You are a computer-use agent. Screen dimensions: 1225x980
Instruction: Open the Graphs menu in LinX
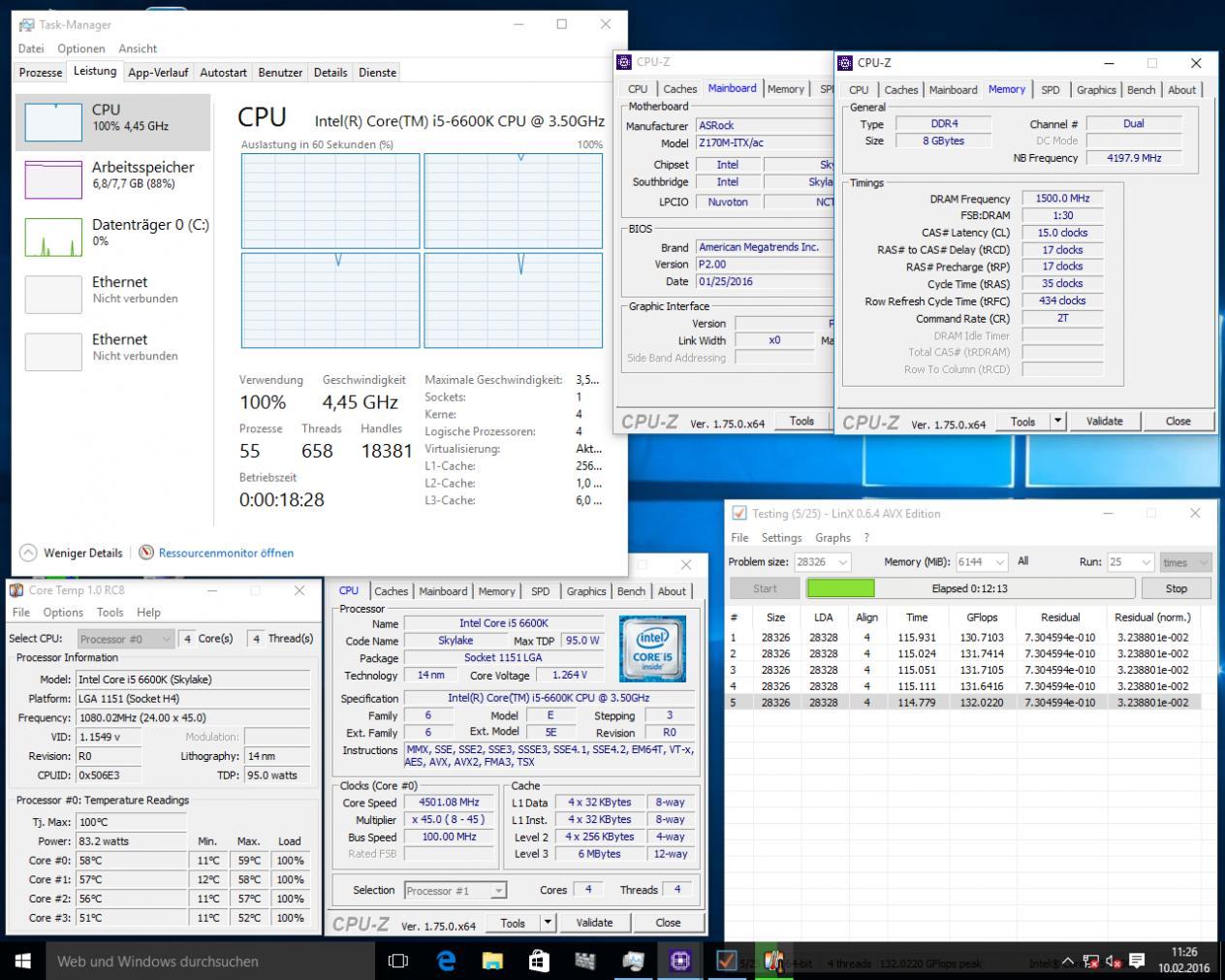pyautogui.click(x=832, y=538)
